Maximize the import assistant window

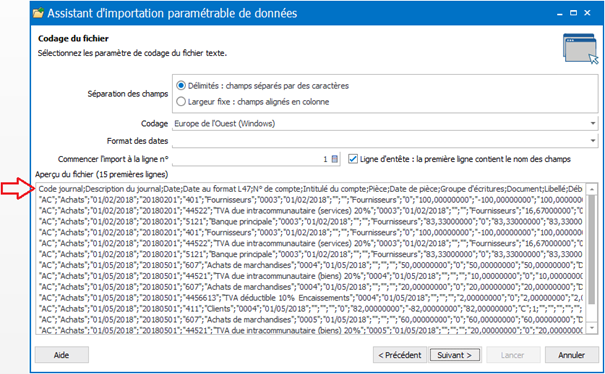573,13
